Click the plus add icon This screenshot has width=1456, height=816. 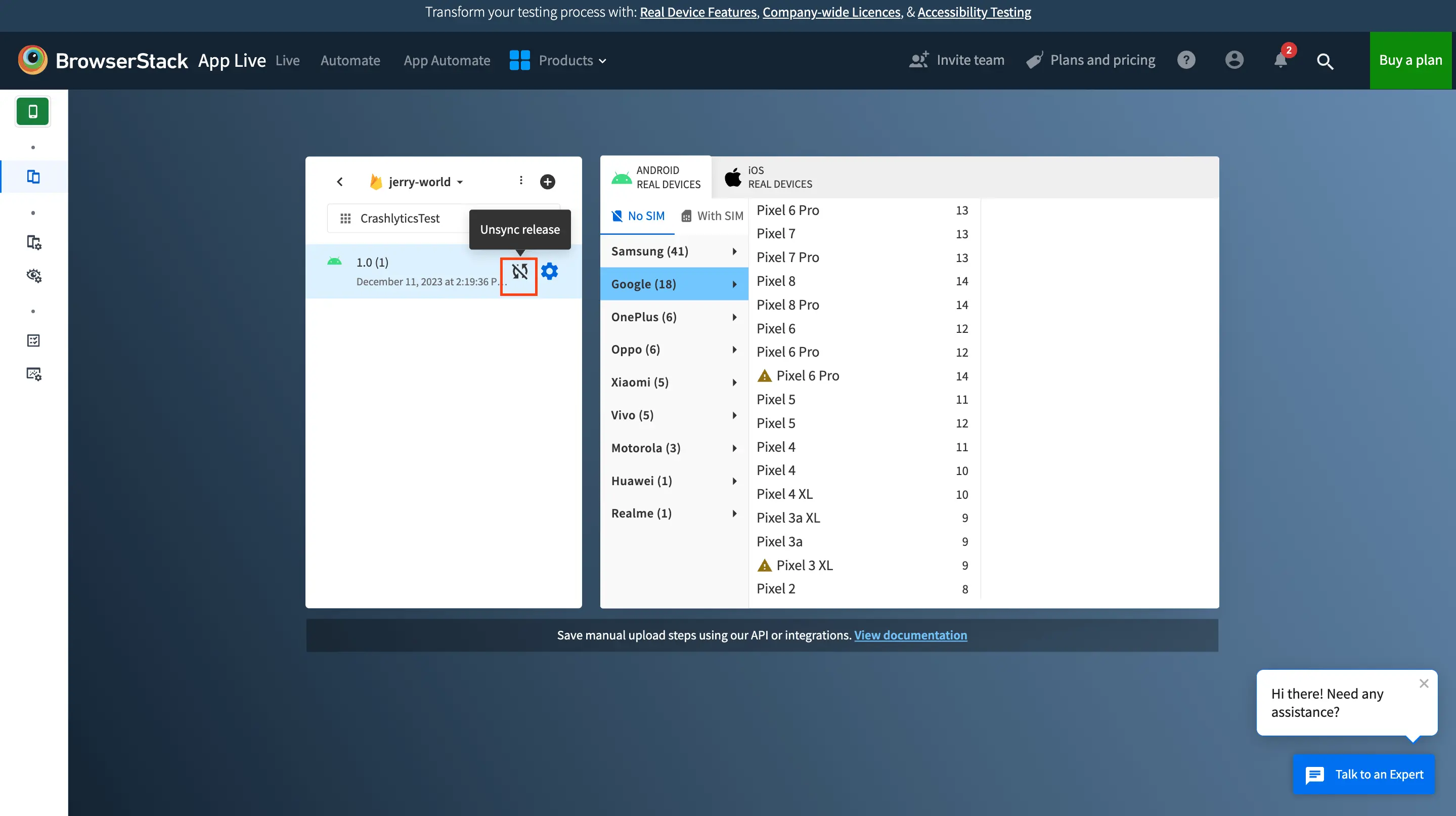[x=547, y=182]
